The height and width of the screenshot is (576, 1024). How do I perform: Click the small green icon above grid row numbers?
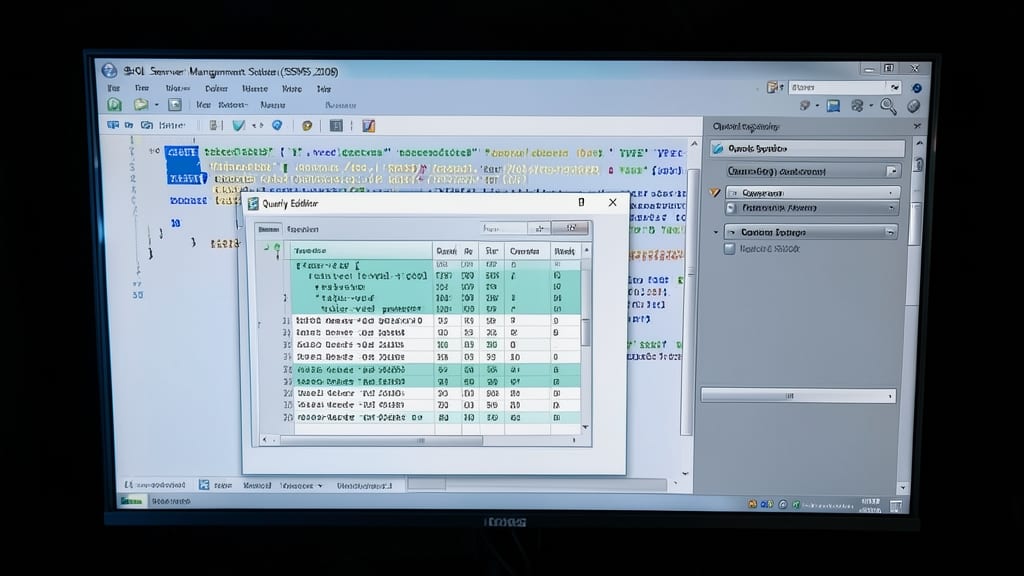point(277,249)
